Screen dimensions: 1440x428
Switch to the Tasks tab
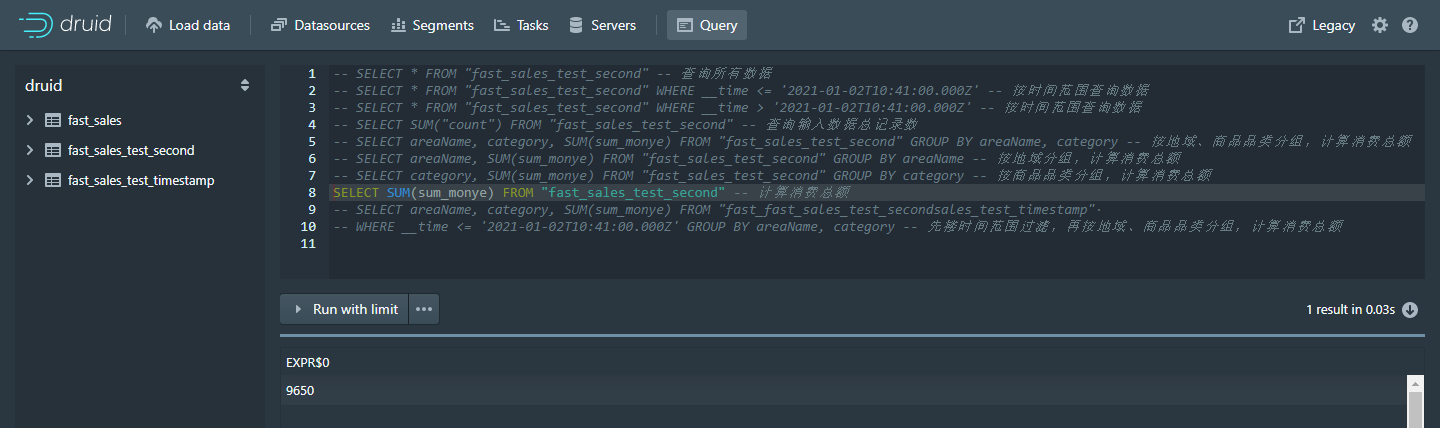pos(521,25)
